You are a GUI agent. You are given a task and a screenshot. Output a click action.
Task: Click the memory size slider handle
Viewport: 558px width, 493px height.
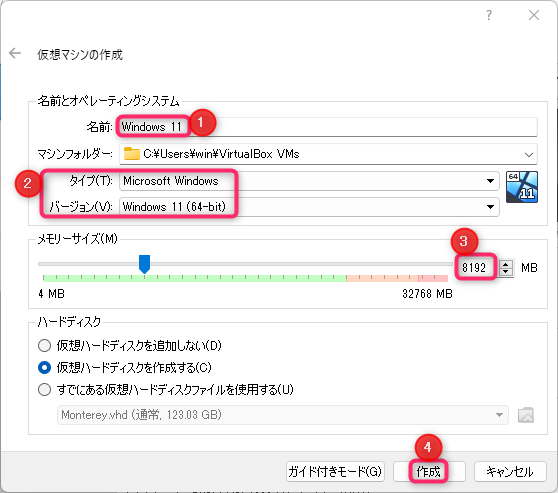[x=144, y=264]
